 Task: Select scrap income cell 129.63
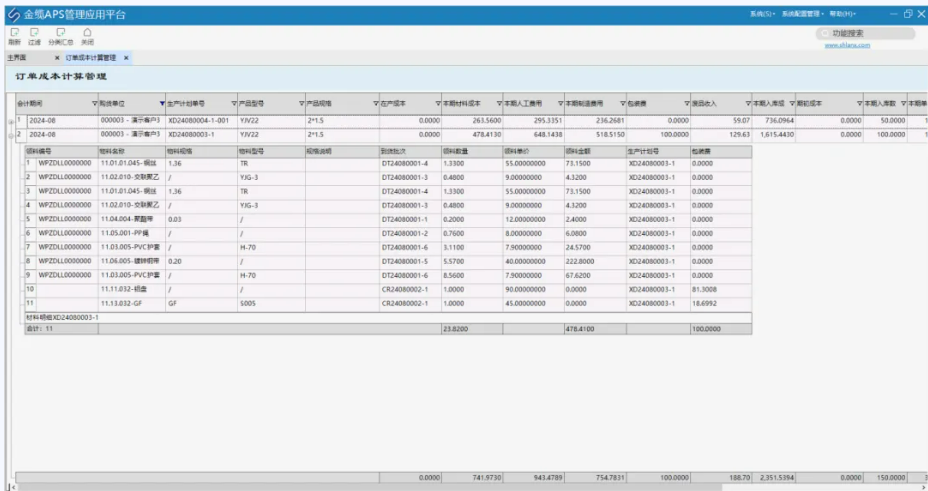pyautogui.click(x=721, y=135)
